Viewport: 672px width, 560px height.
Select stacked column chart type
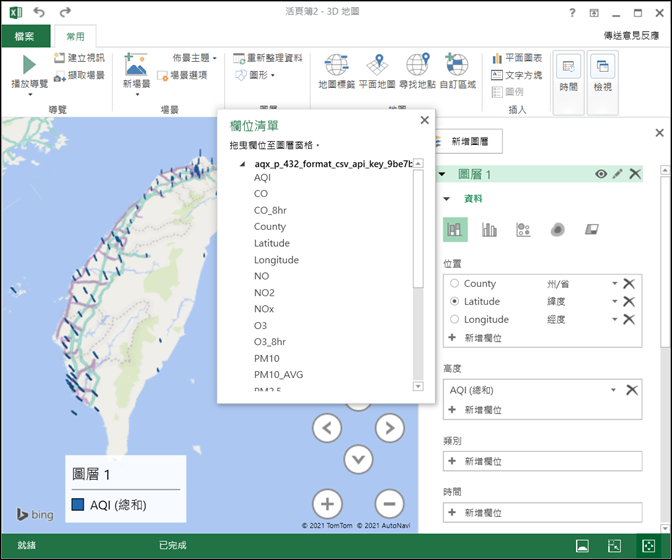[x=455, y=230]
